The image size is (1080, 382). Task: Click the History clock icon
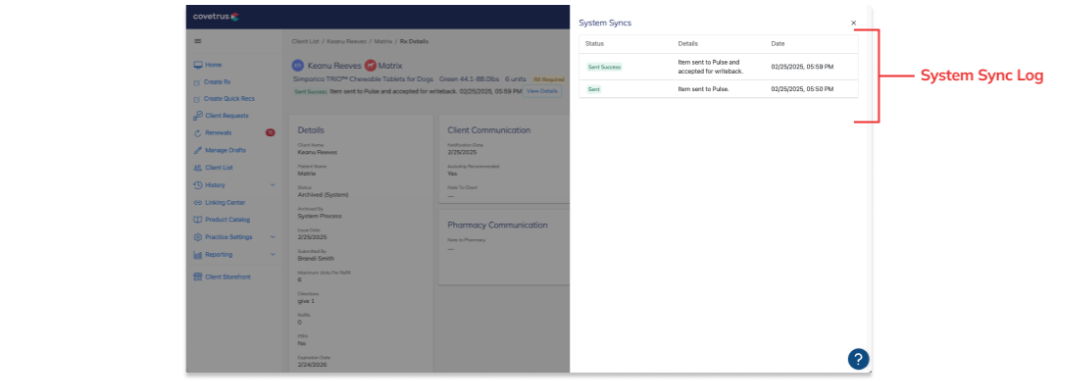click(198, 185)
